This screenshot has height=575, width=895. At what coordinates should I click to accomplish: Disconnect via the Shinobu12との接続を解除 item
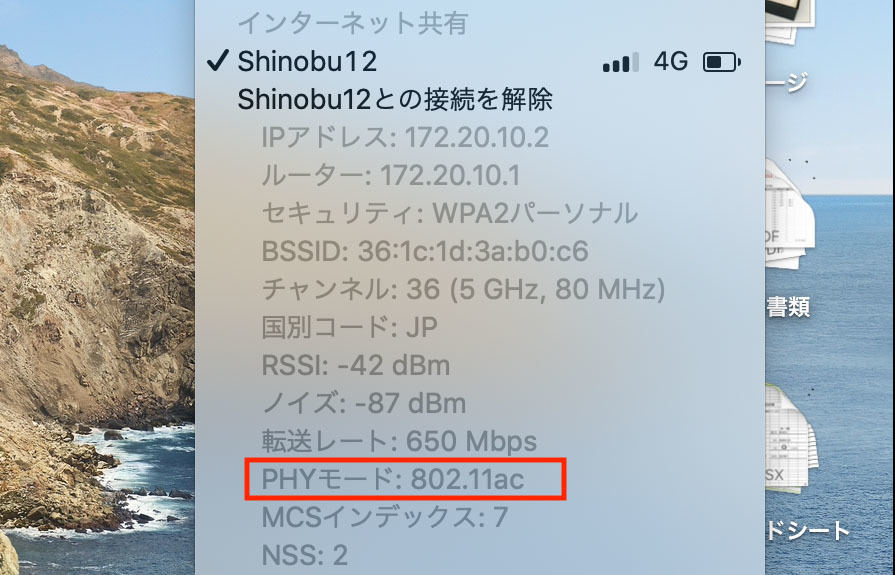[x=395, y=99]
